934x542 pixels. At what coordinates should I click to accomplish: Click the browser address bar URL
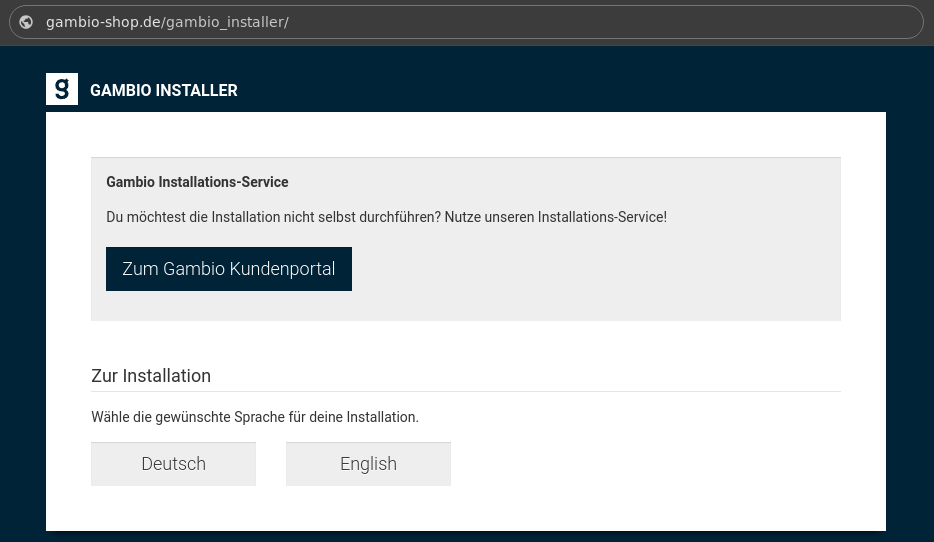pos(167,22)
